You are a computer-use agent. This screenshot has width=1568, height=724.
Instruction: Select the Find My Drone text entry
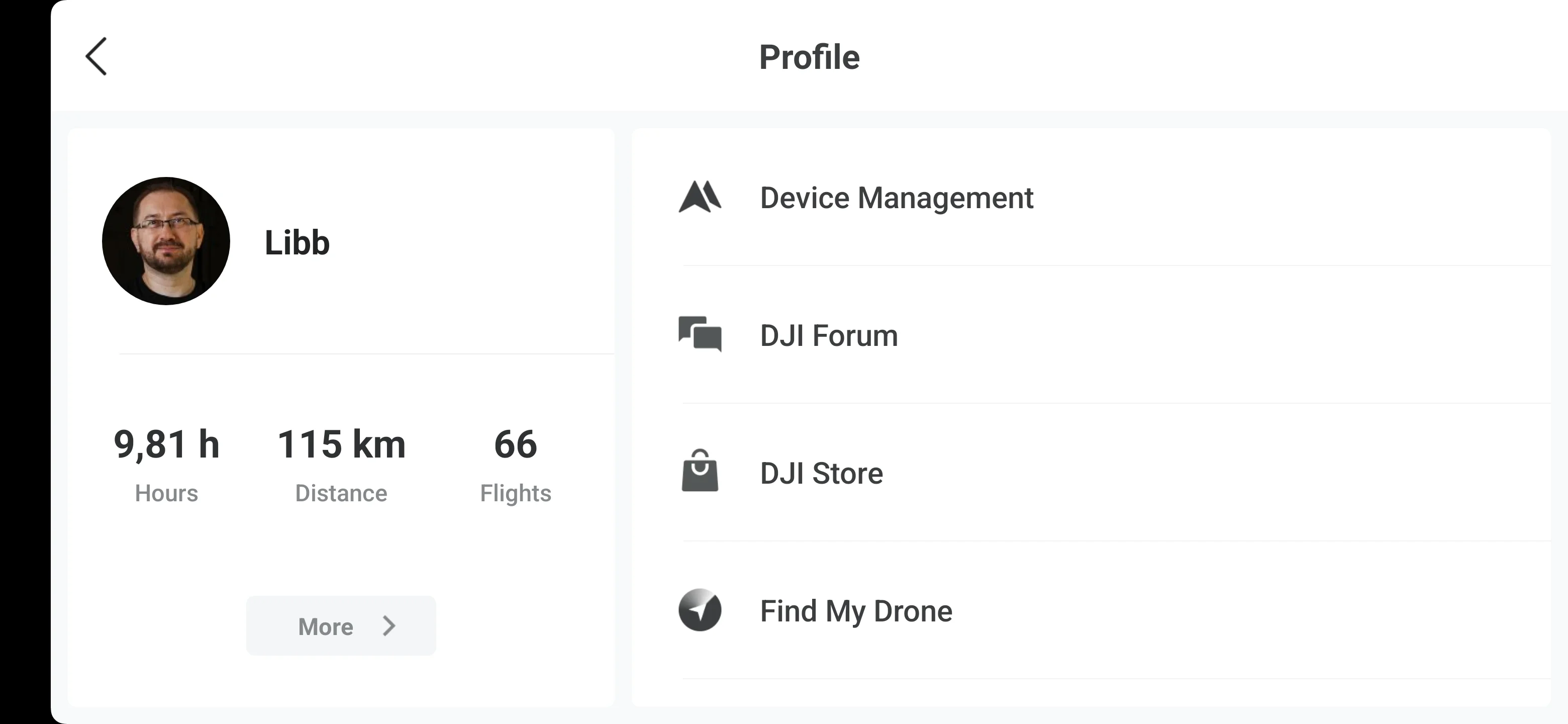856,611
